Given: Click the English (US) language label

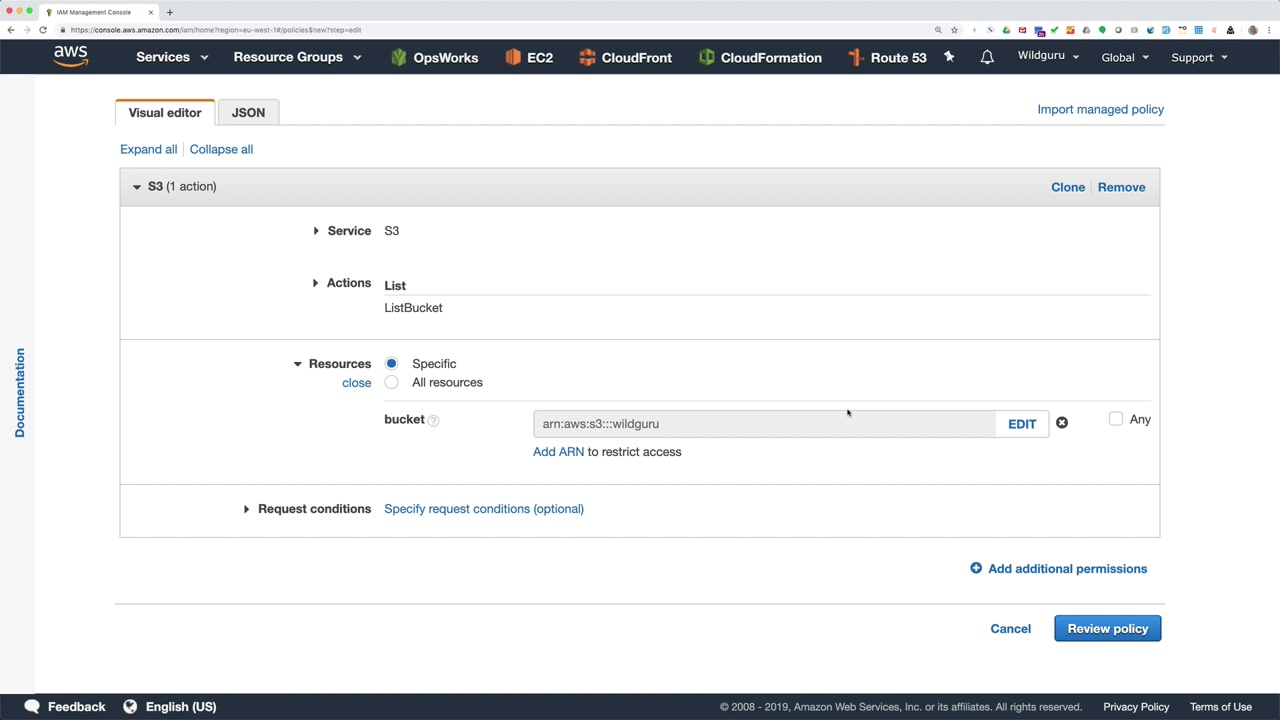Looking at the screenshot, I should coord(181,707).
